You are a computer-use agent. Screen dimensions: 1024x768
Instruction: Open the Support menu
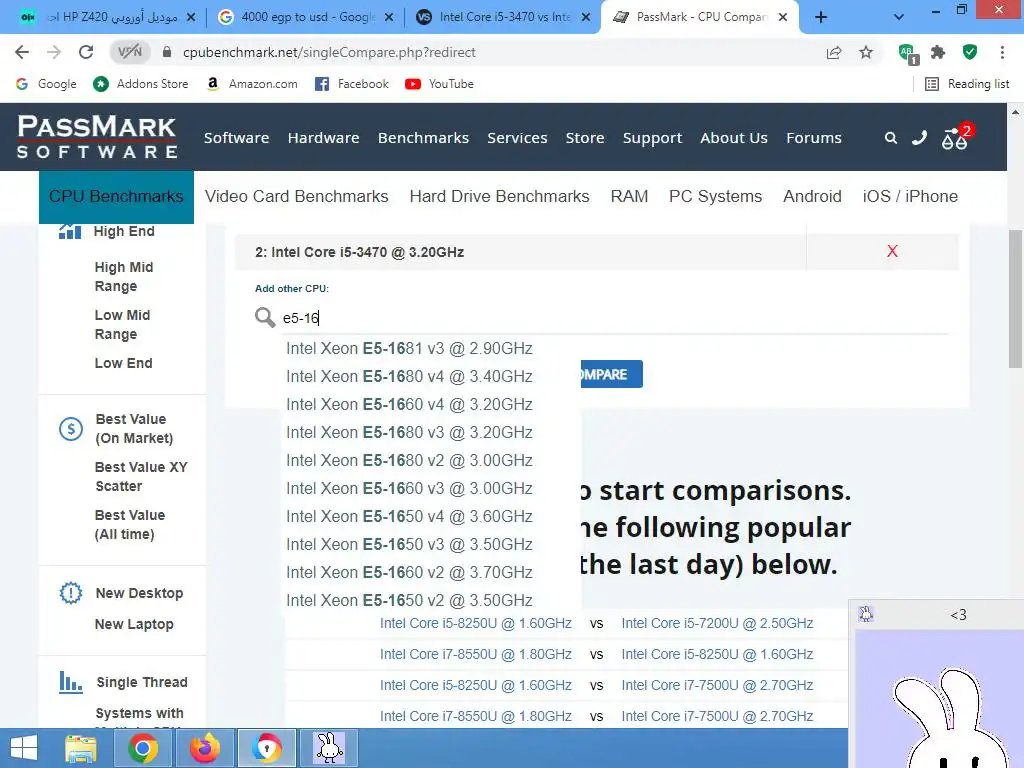652,138
